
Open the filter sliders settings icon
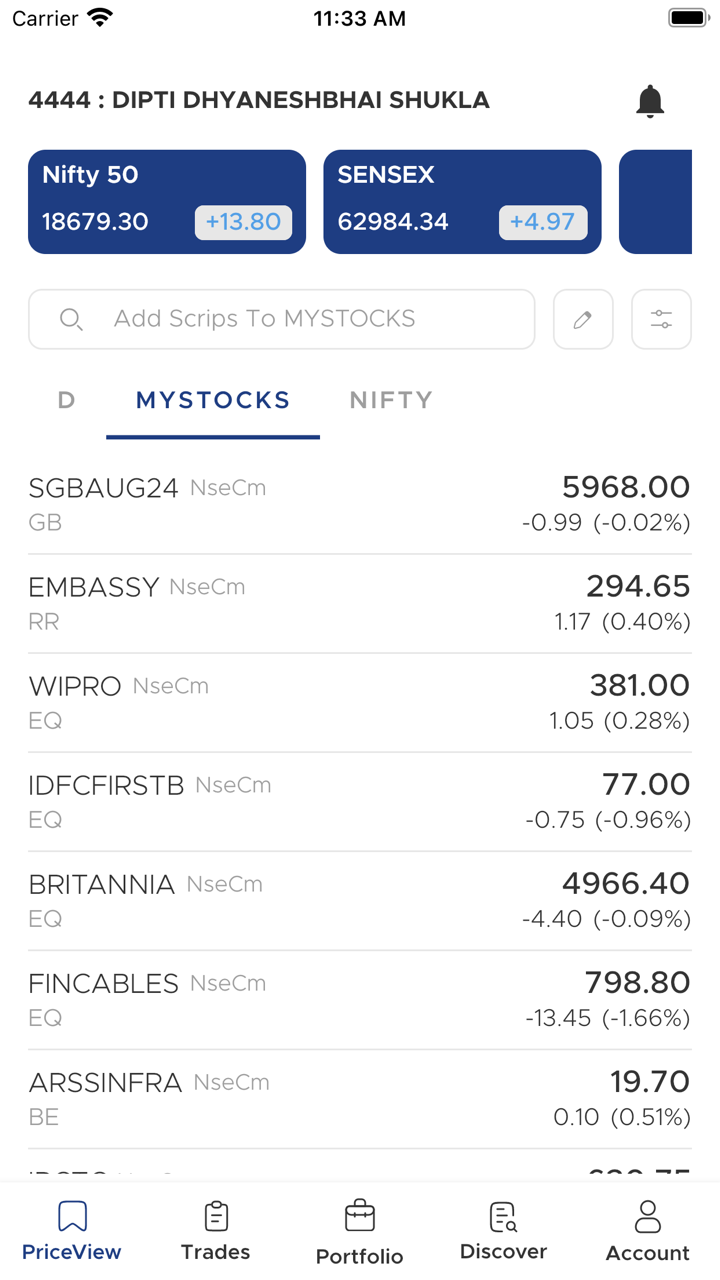click(661, 320)
